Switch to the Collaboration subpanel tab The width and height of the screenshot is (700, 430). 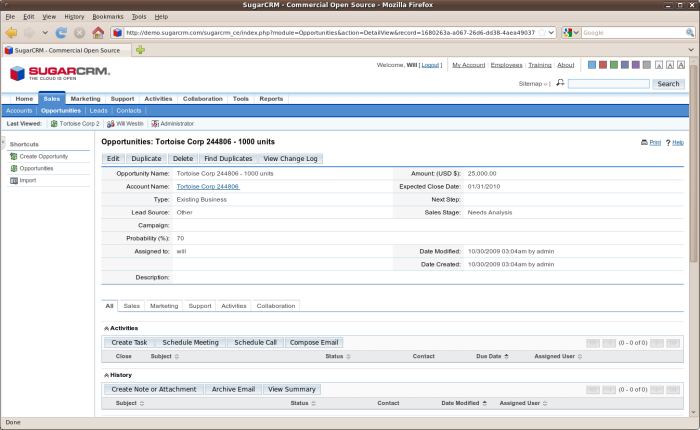(x=276, y=306)
